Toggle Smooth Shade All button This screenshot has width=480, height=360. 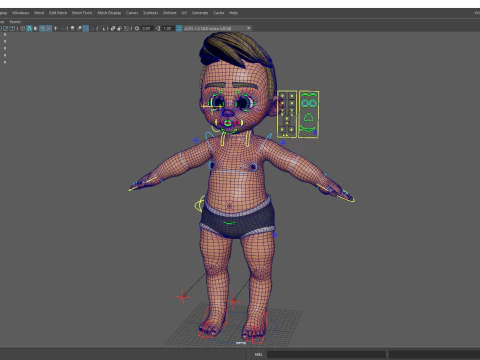pyautogui.click(x=29, y=28)
